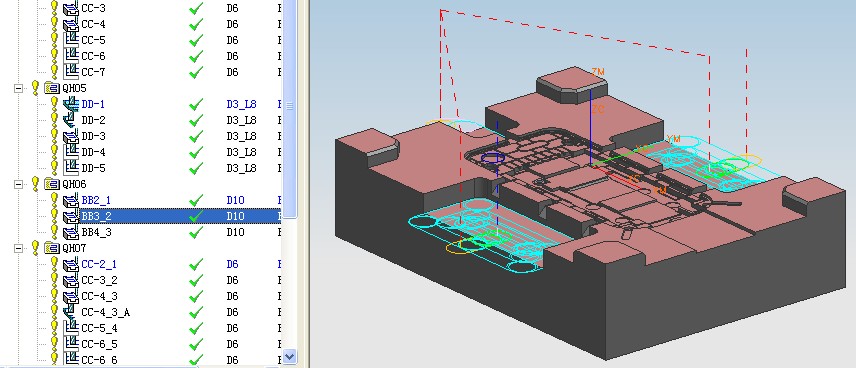Click the DD-1 operation icon
856x368 pixels.
pyautogui.click(x=71, y=104)
